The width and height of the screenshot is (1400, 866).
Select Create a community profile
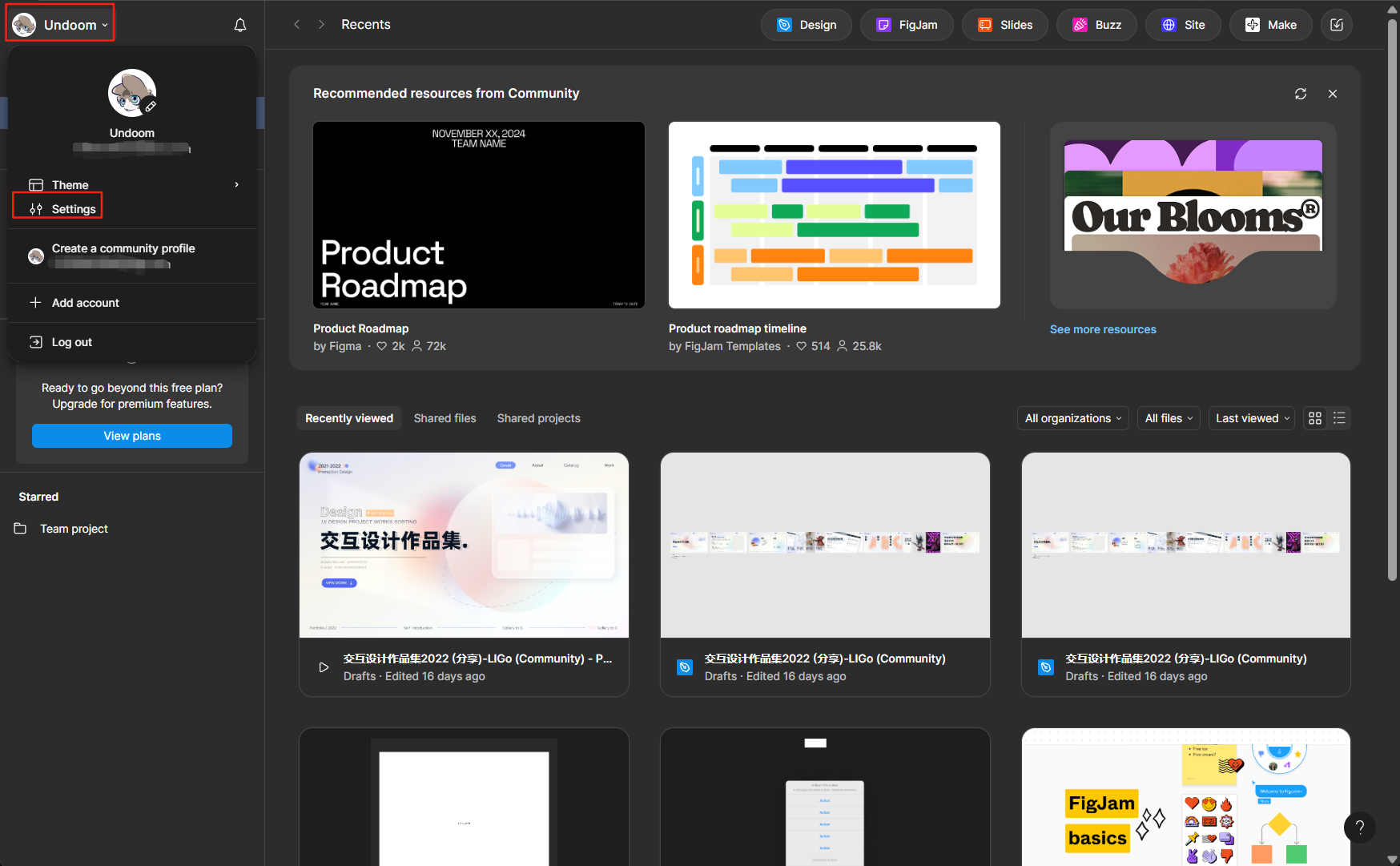(x=132, y=256)
